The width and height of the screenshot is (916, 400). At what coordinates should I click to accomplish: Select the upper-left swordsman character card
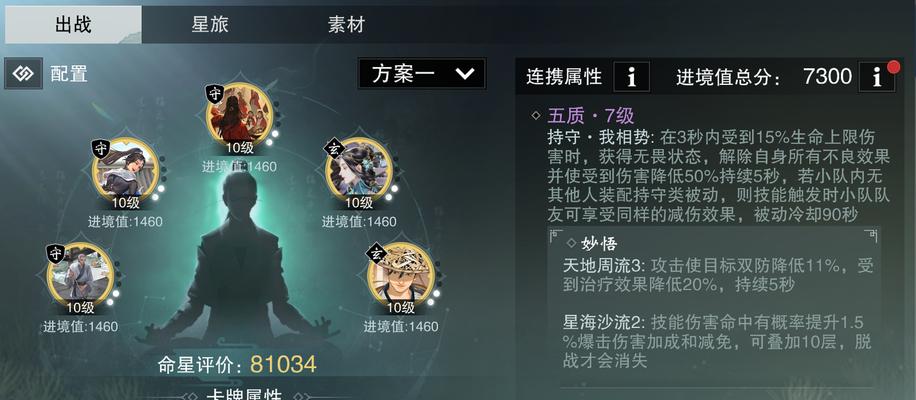pyautogui.click(x=126, y=169)
